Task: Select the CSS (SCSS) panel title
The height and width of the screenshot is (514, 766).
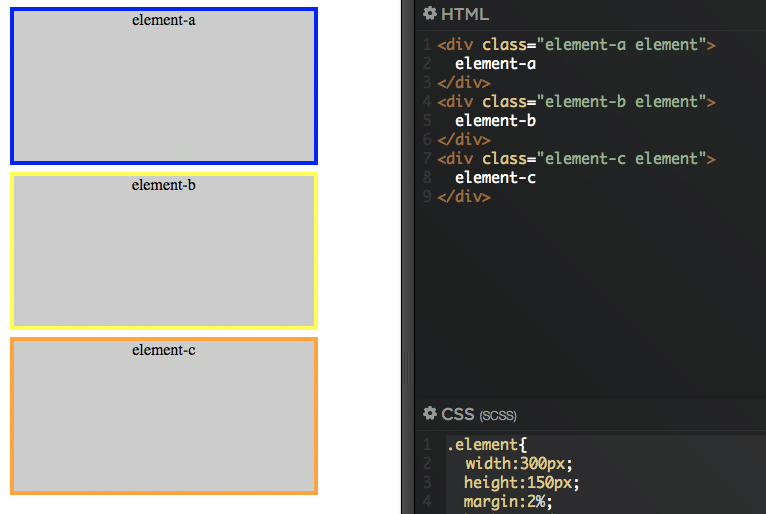Action: click(x=479, y=414)
